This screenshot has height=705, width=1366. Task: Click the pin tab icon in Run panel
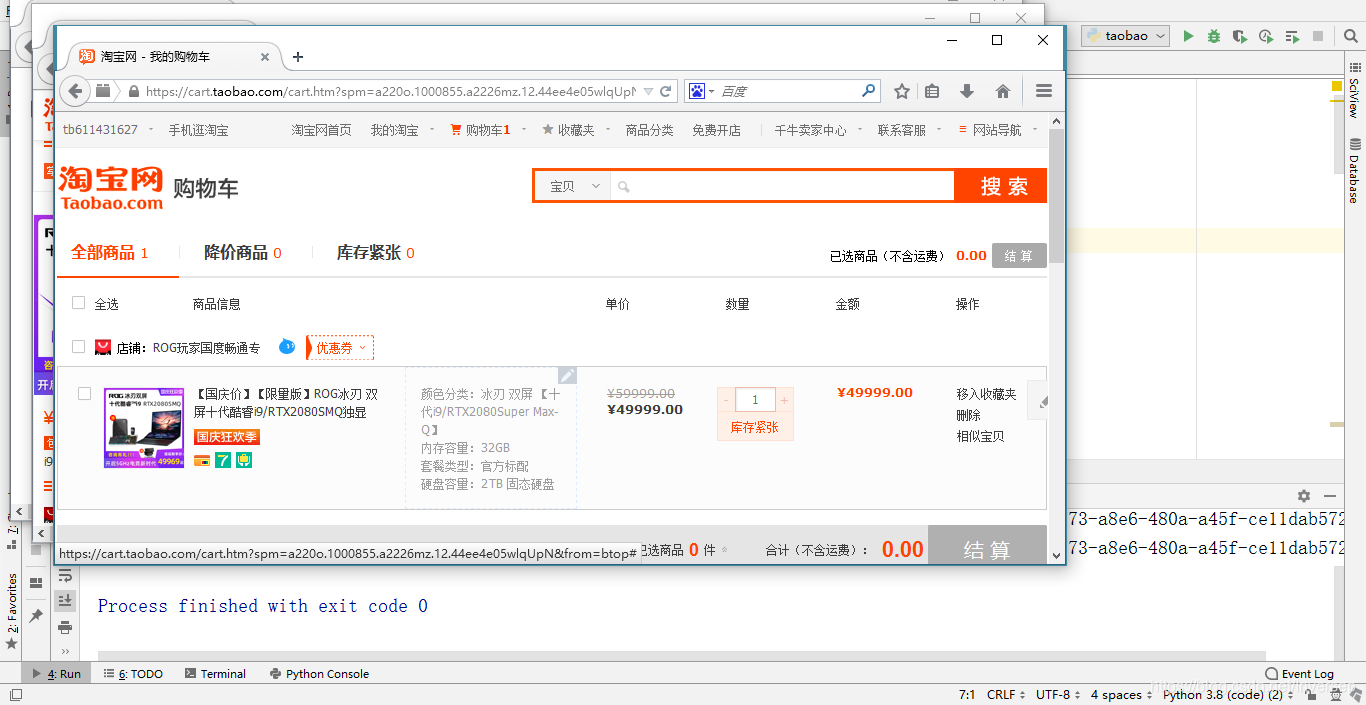tap(36, 616)
